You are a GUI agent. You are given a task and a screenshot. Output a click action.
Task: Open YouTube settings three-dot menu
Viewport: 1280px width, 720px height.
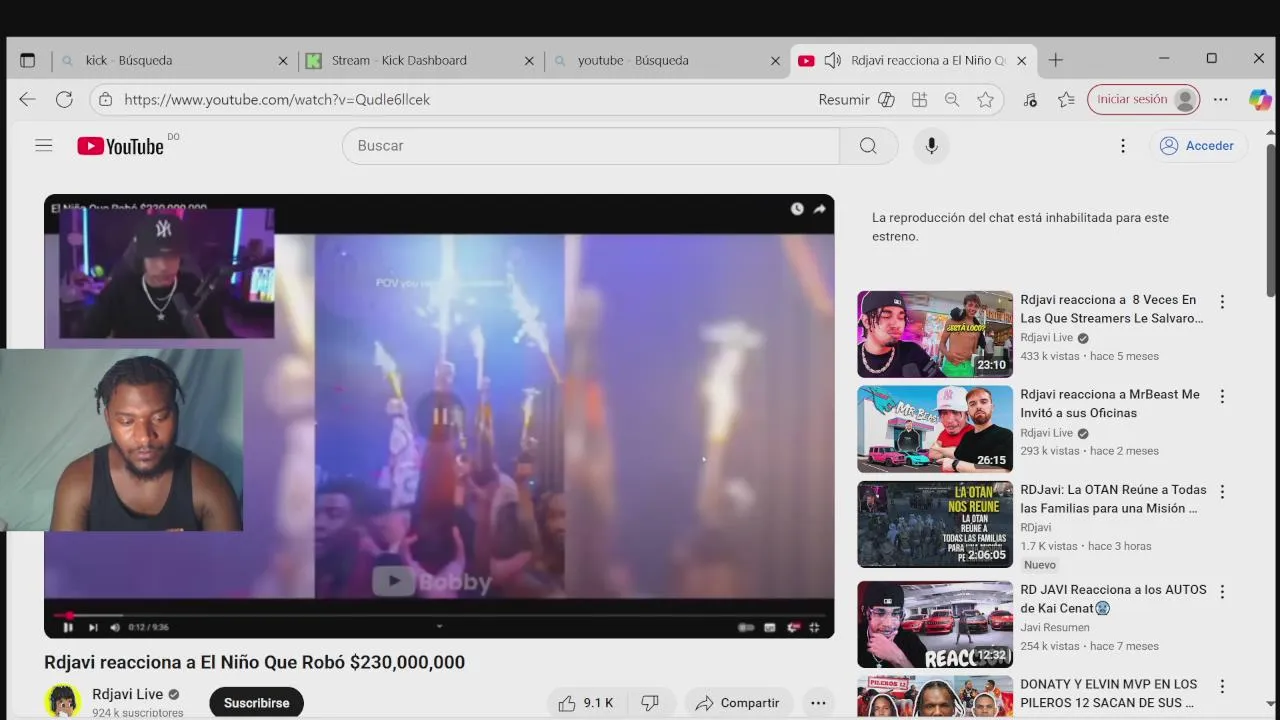tap(1123, 146)
